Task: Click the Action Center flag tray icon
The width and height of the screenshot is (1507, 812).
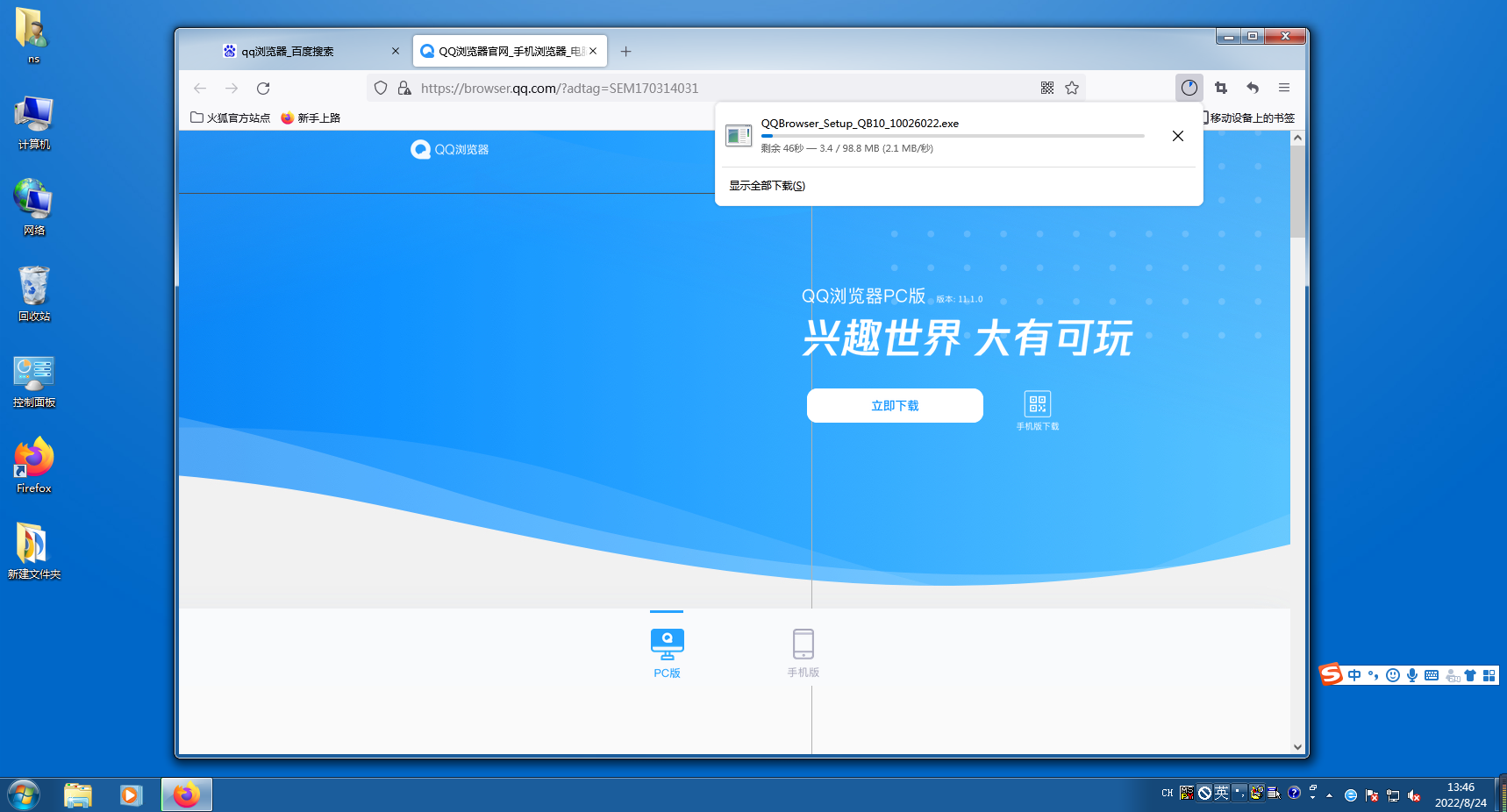Action: coord(1372,795)
